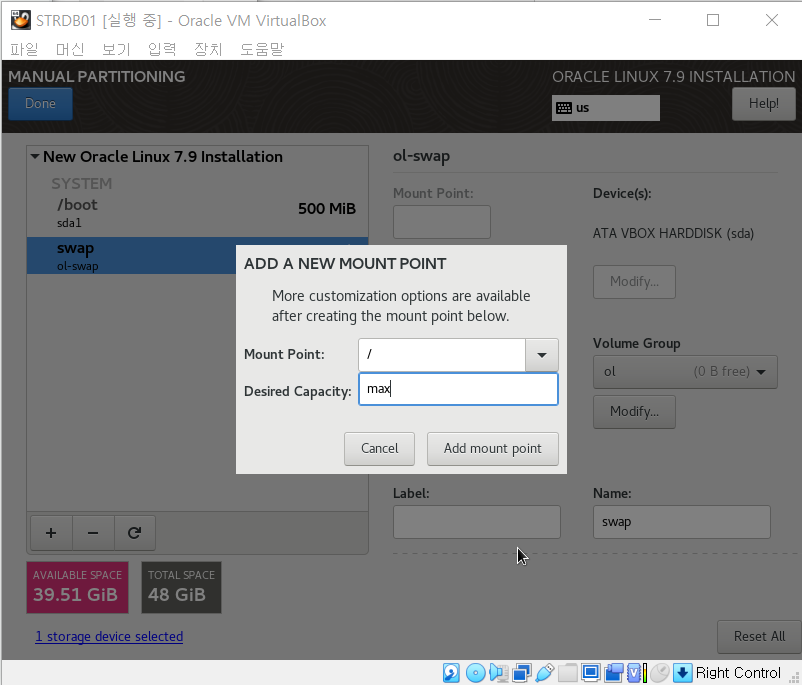Click the Add mount point button
This screenshot has height=685, width=802.
[493, 449]
